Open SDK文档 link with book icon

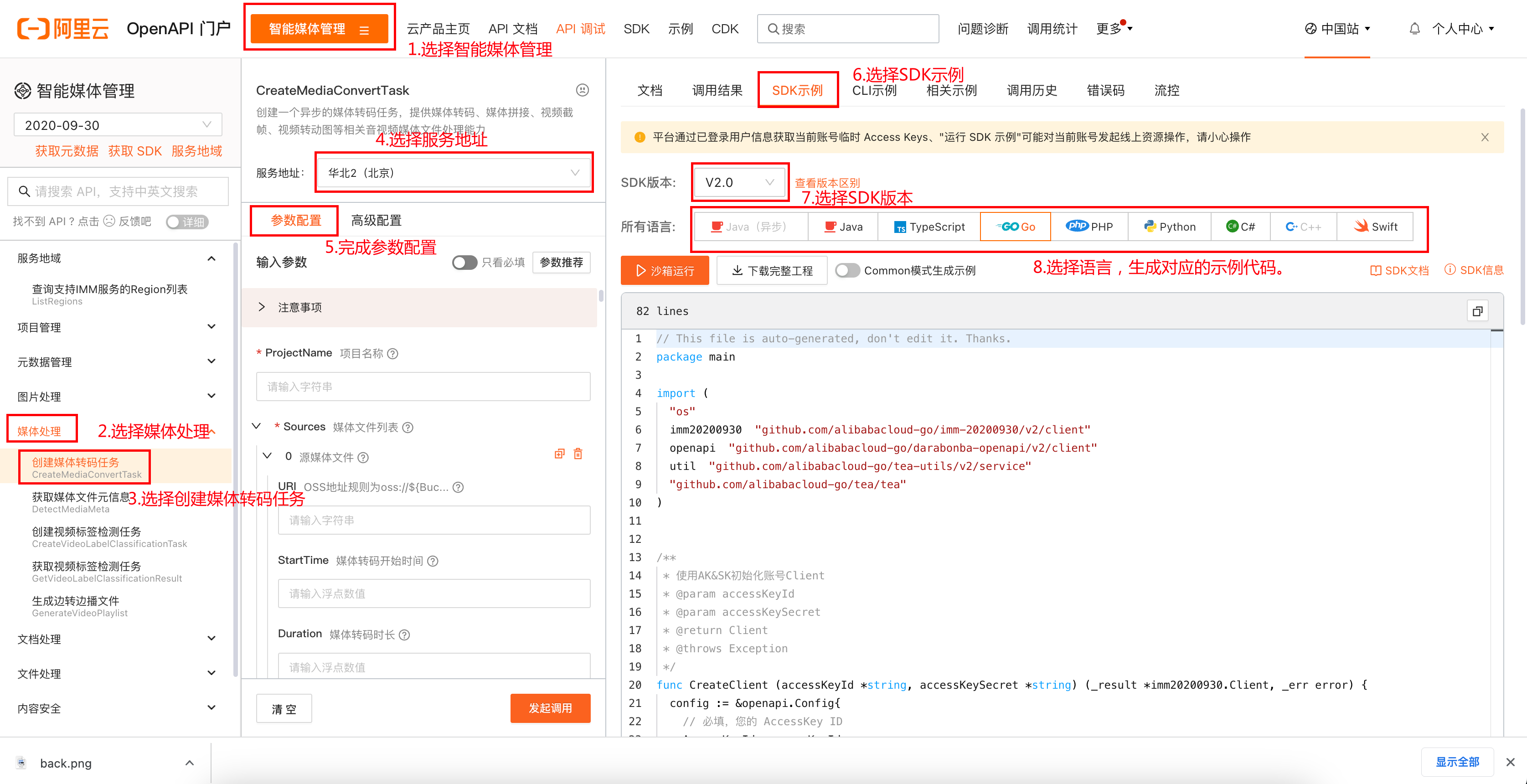click(1399, 270)
